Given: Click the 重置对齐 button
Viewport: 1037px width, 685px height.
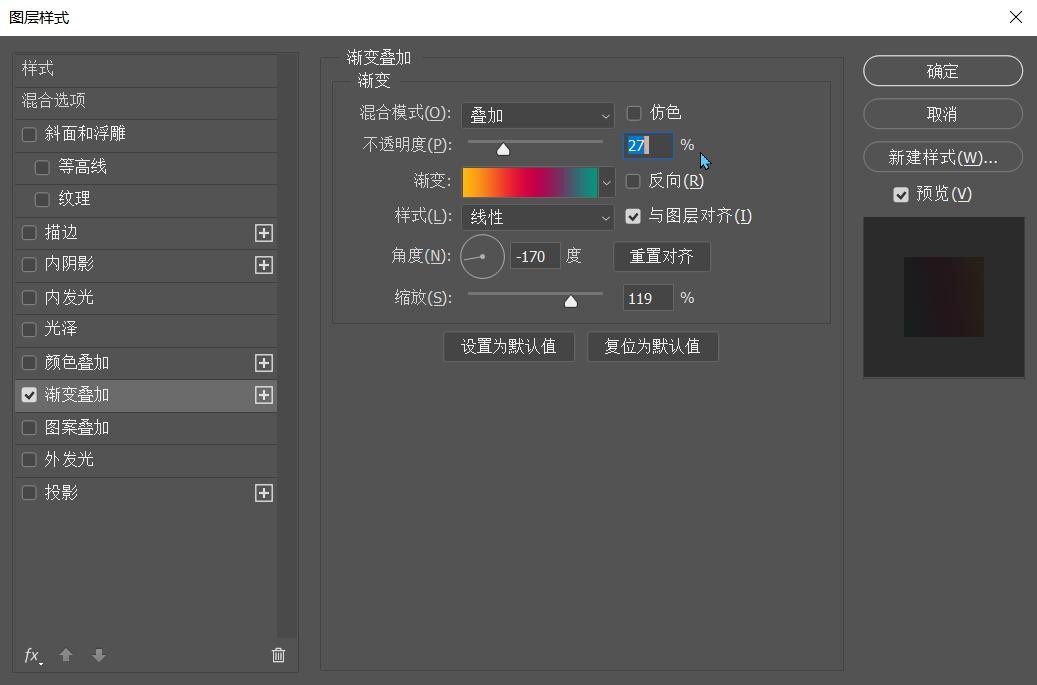Looking at the screenshot, I should [661, 257].
